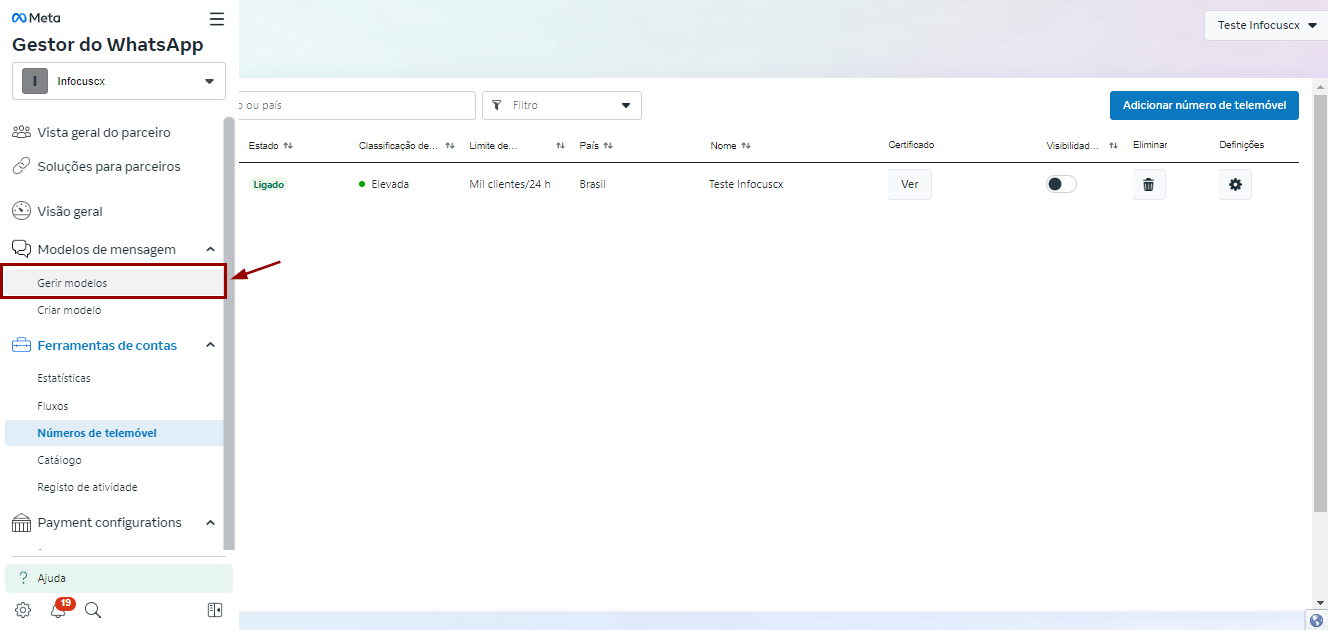Click Adicionar número de telemóvel button

(x=1203, y=105)
